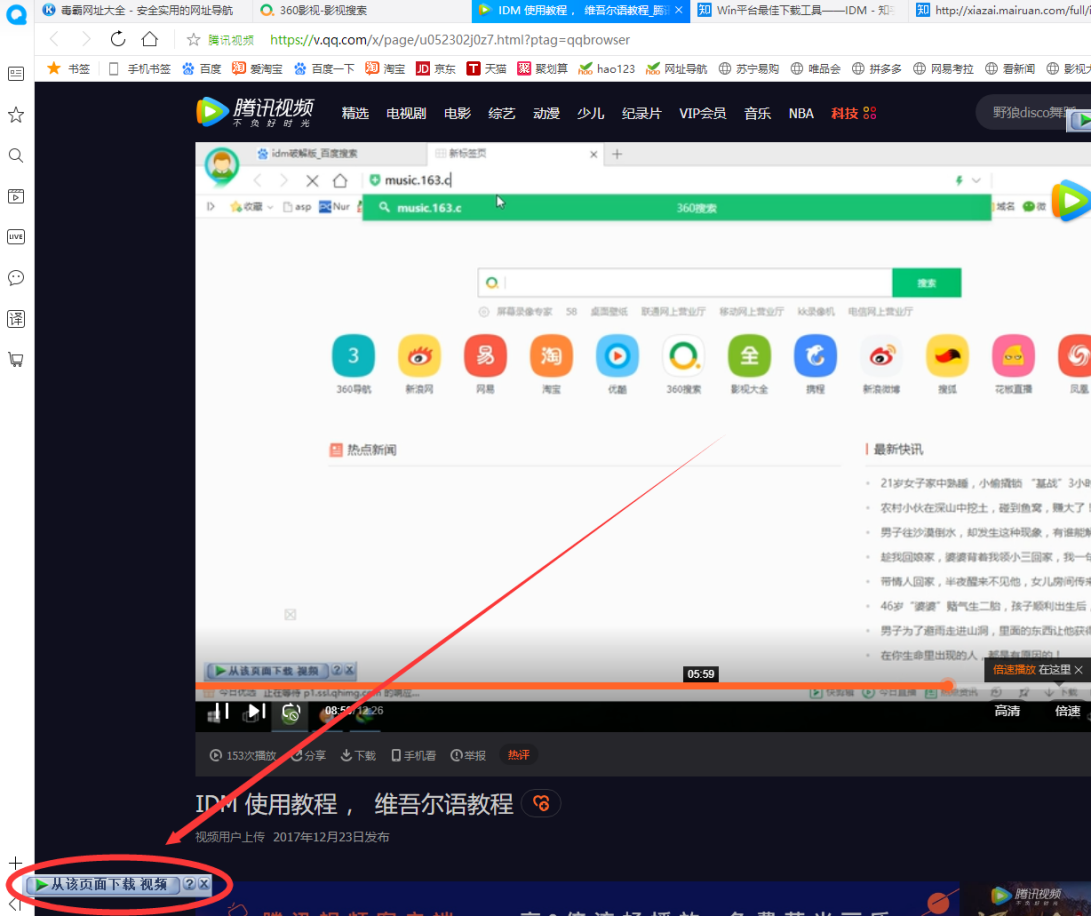Bookmark this page with the star icon

(x=194, y=40)
